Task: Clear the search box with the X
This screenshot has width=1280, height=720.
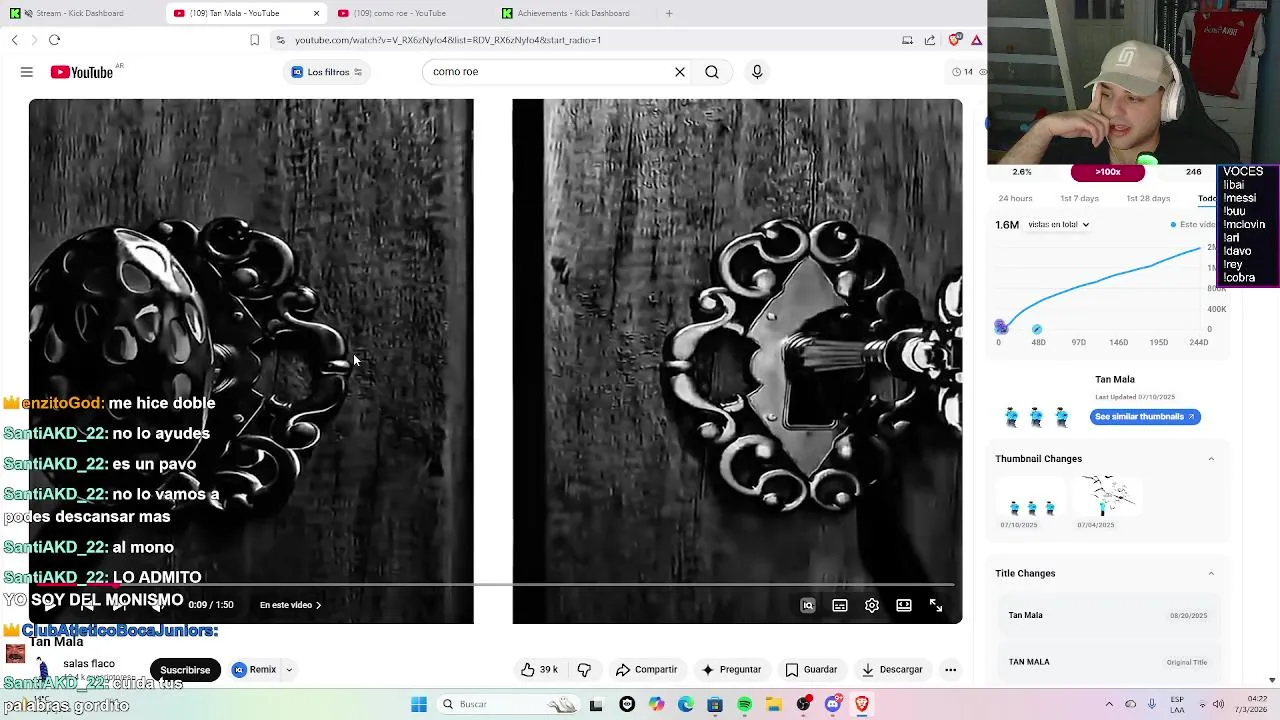Action: click(x=680, y=72)
